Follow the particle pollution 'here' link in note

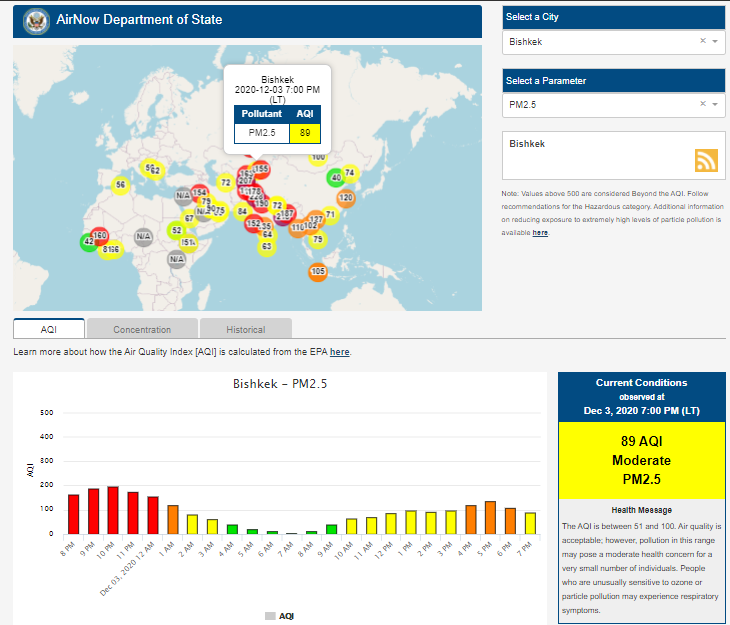540,232
